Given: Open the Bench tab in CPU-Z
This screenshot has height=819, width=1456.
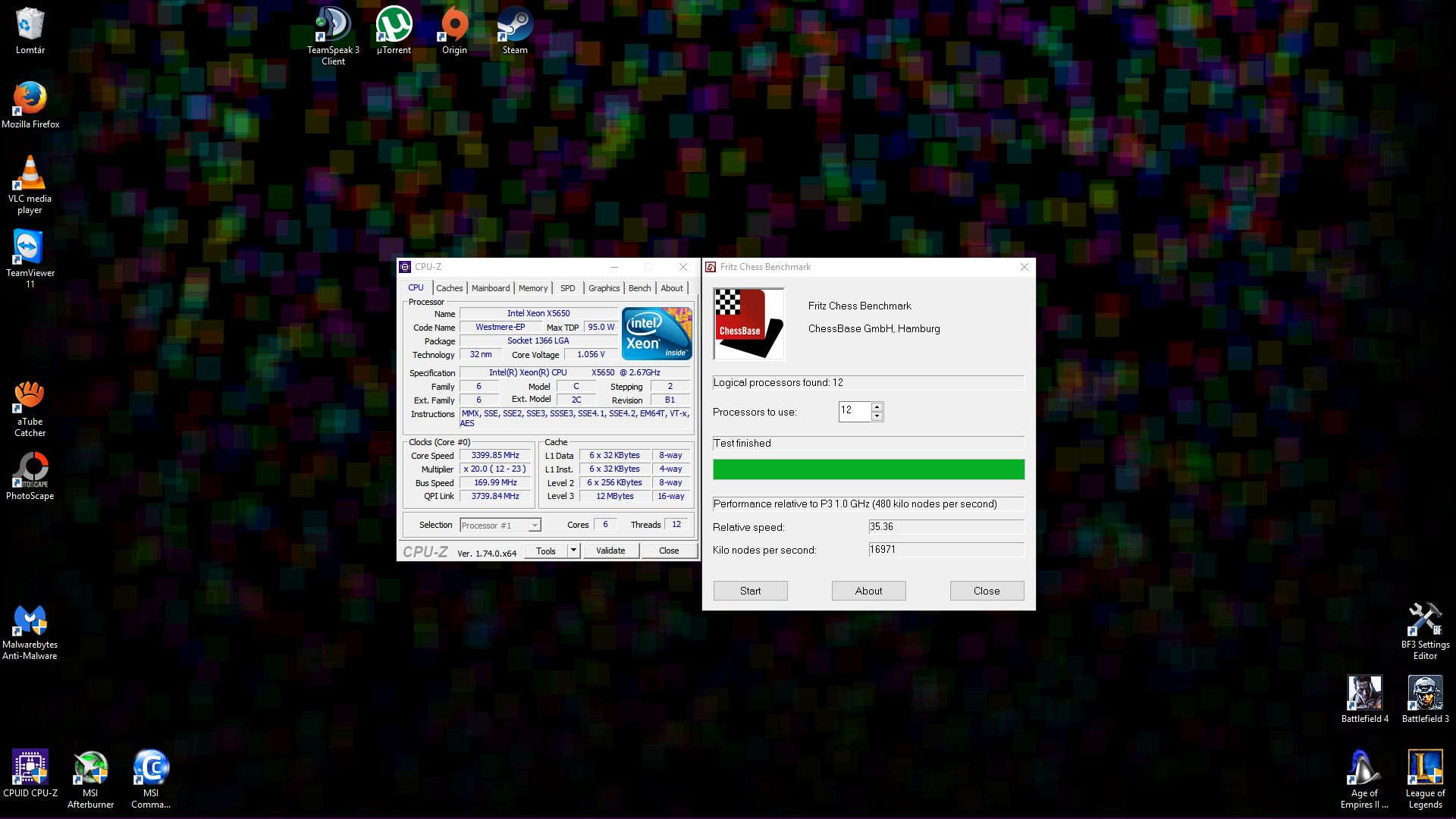Looking at the screenshot, I should point(639,288).
